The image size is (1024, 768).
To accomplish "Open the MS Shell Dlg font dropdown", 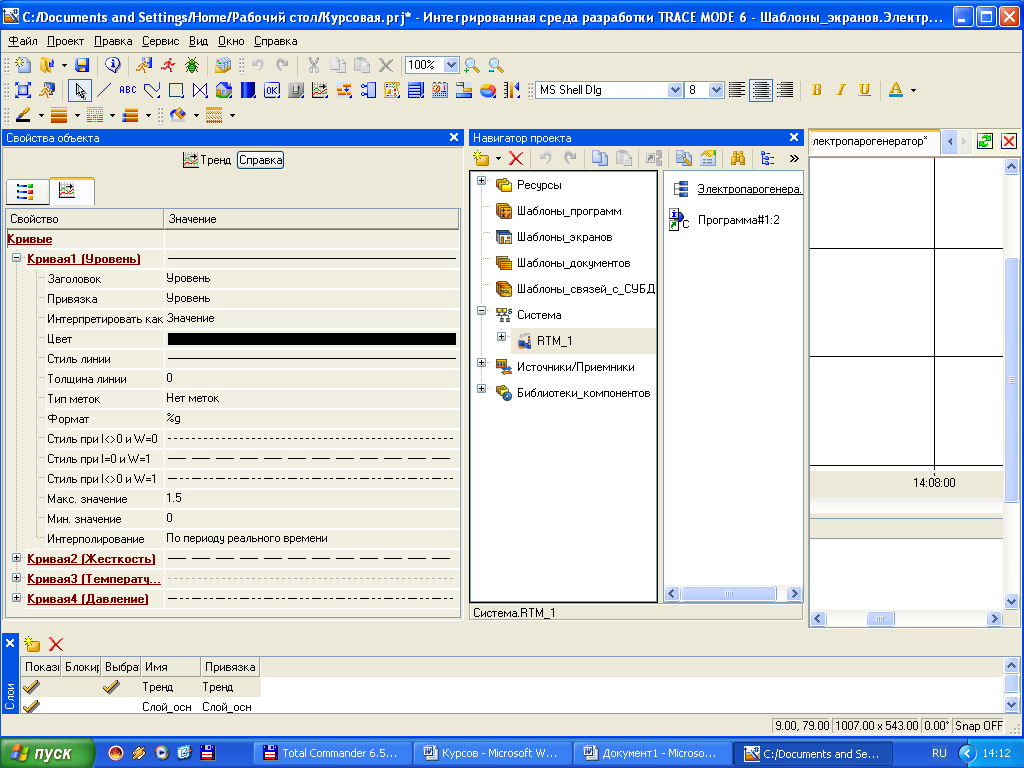I will [x=675, y=90].
